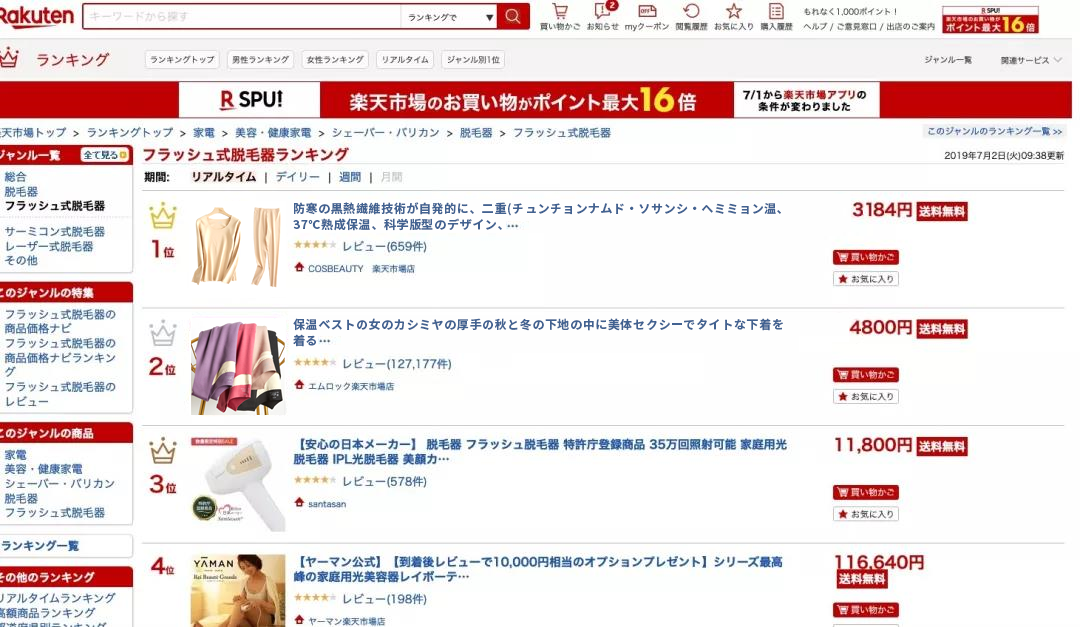Viewport: 1080px width, 627px height.
Task: Open このジャンルのランキング一覧 link
Action: point(995,131)
